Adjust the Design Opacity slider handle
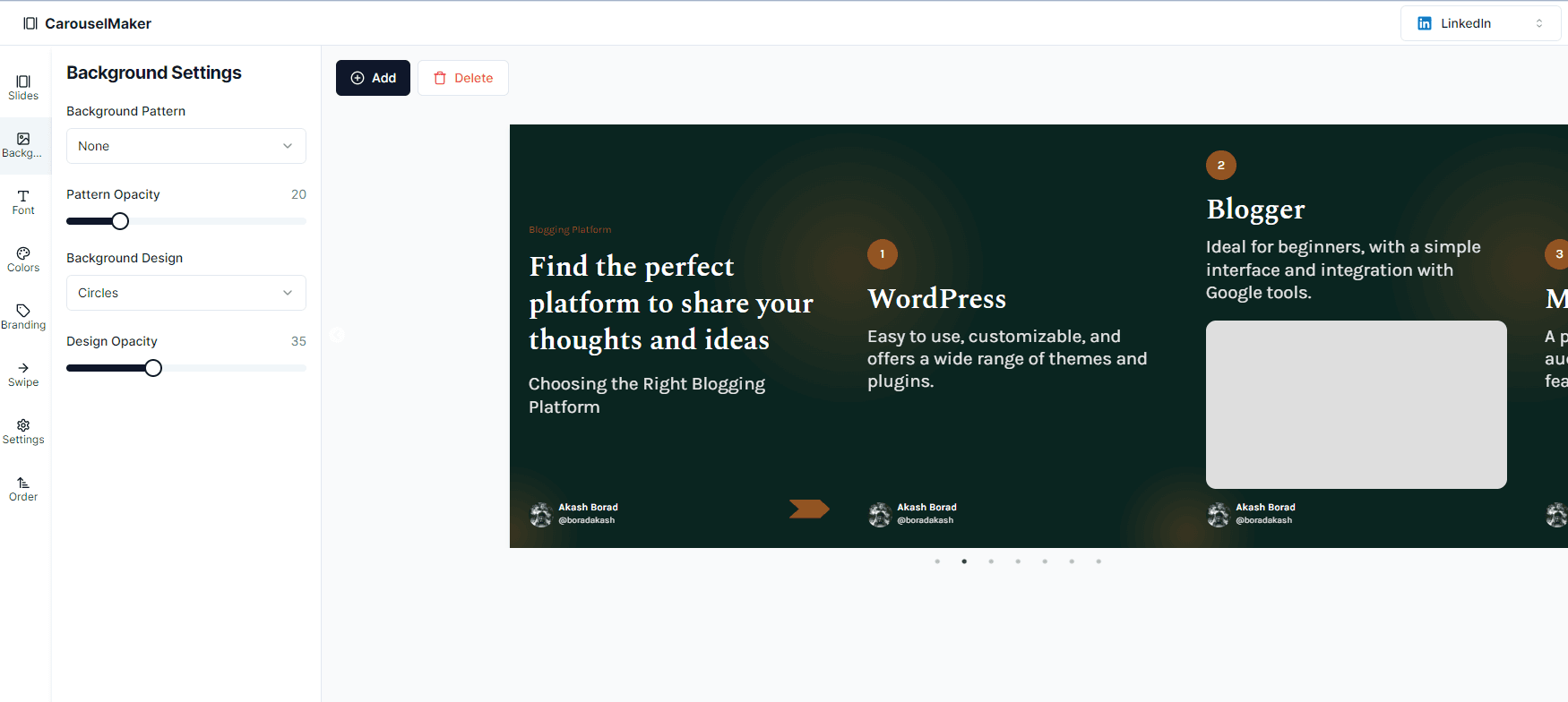Screen dimensions: 1568x702 point(153,368)
